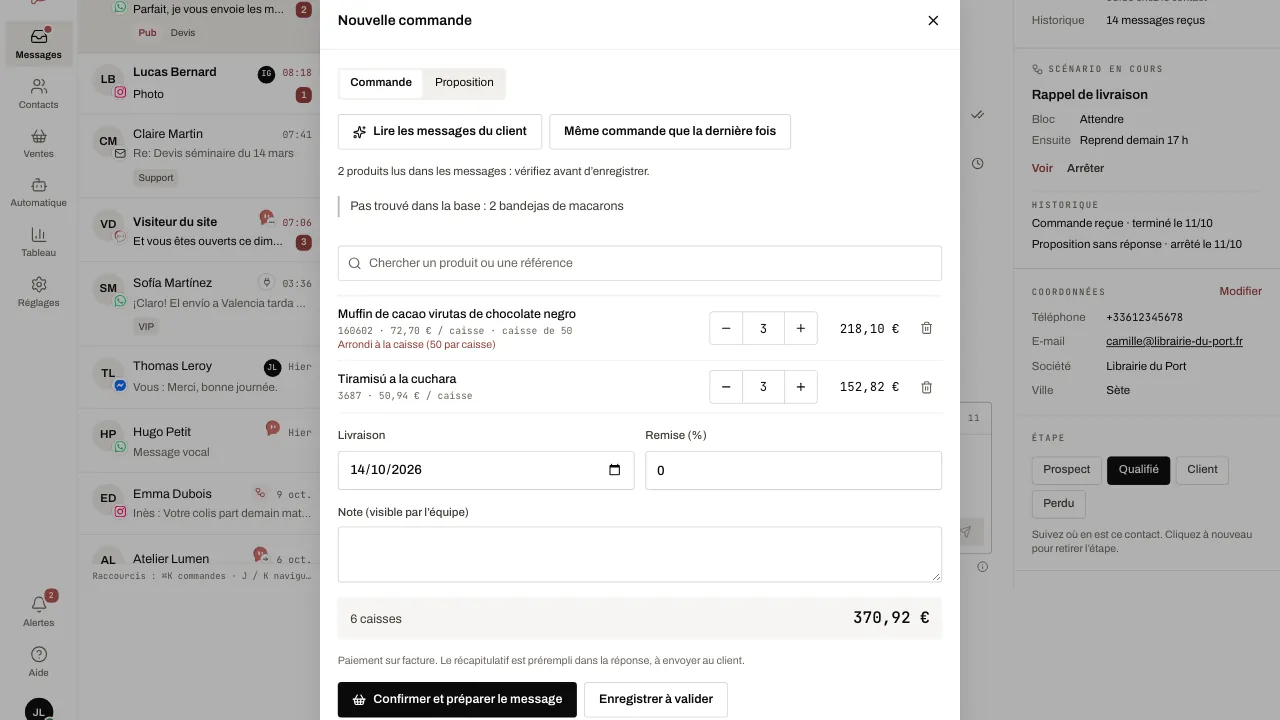This screenshot has width=1280, height=720.
Task: Click the Remise (%) field
Action: [794, 470]
